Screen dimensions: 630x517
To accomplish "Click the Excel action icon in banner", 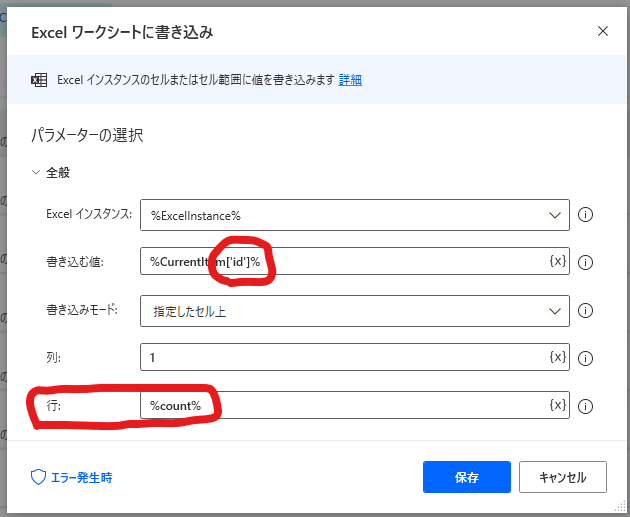I will point(39,80).
